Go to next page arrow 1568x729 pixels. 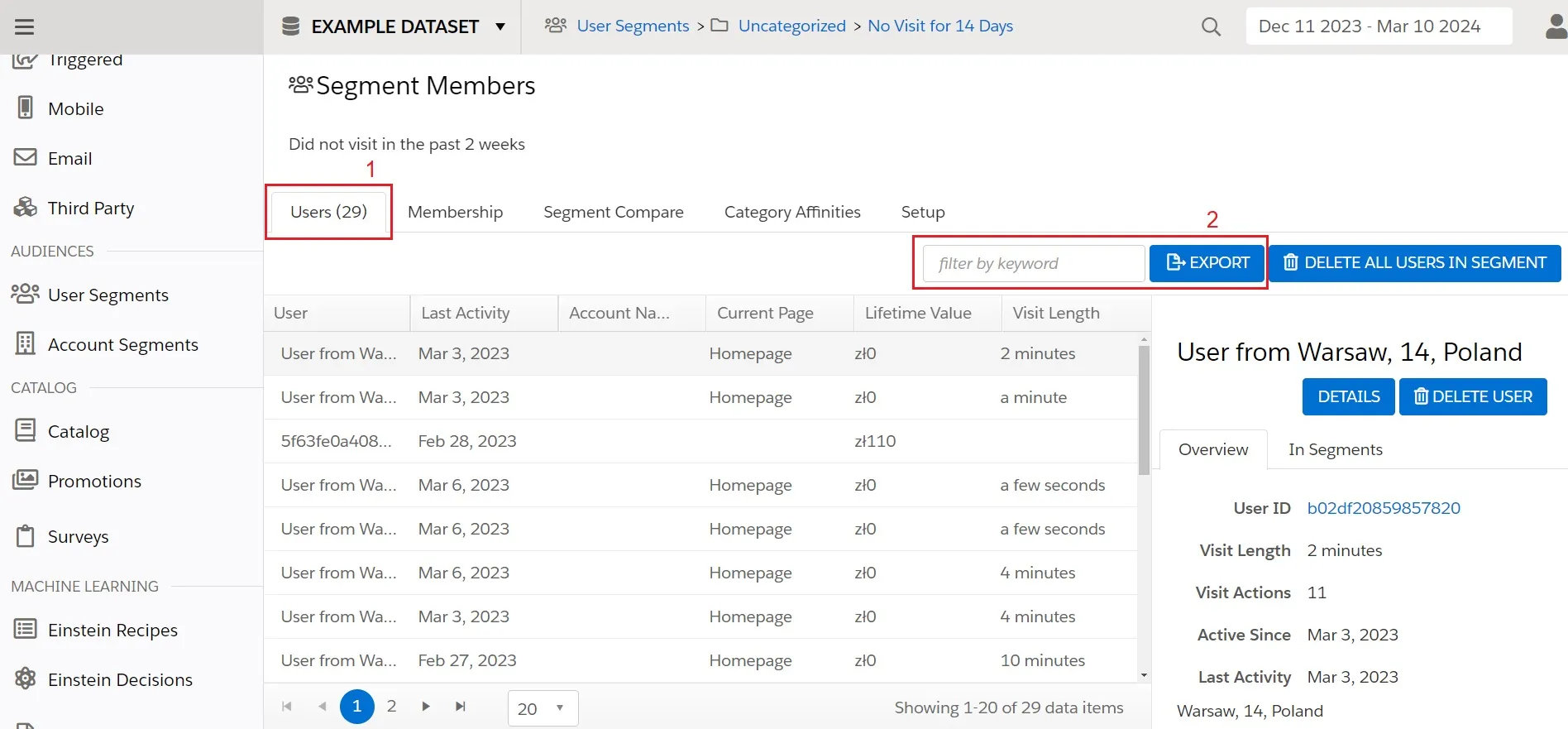coord(426,707)
